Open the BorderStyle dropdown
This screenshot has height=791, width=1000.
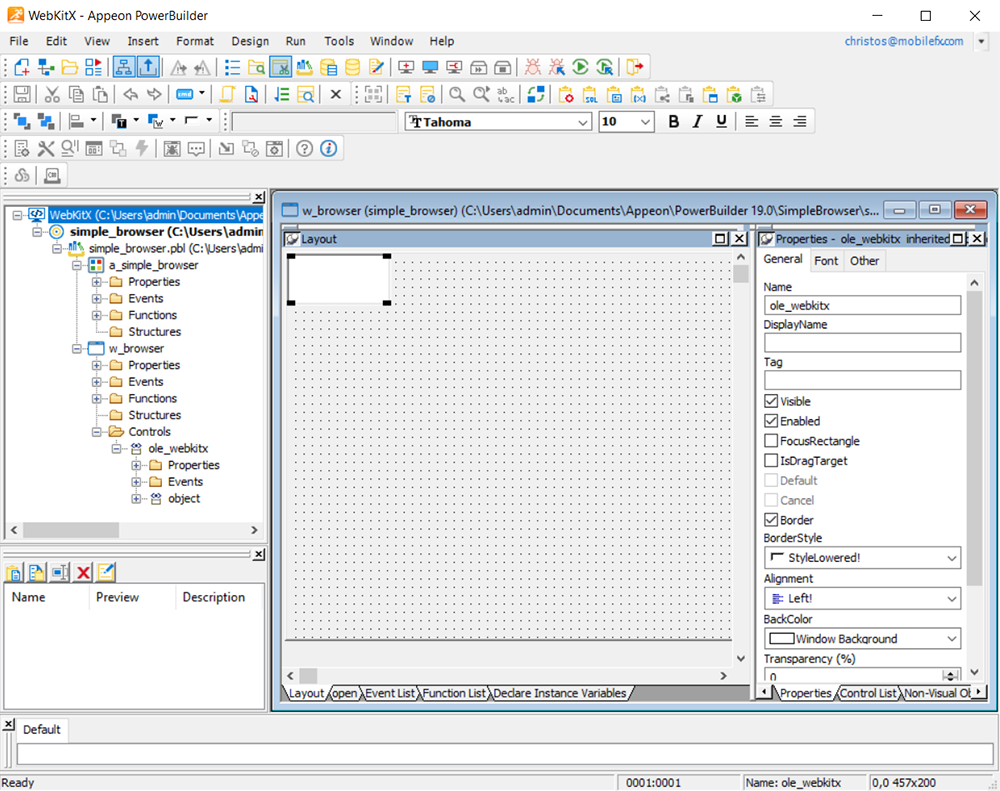[862, 558]
